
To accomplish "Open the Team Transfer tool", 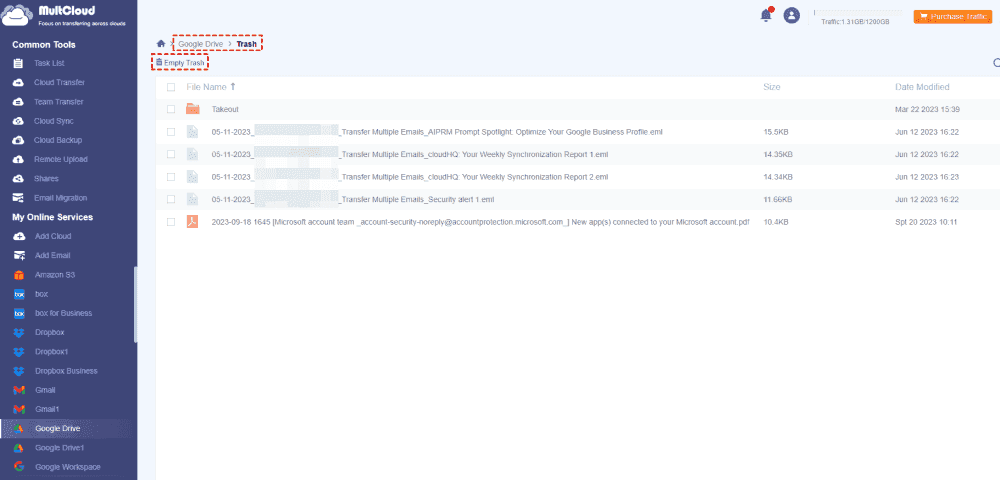I will pyautogui.click(x=59, y=102).
